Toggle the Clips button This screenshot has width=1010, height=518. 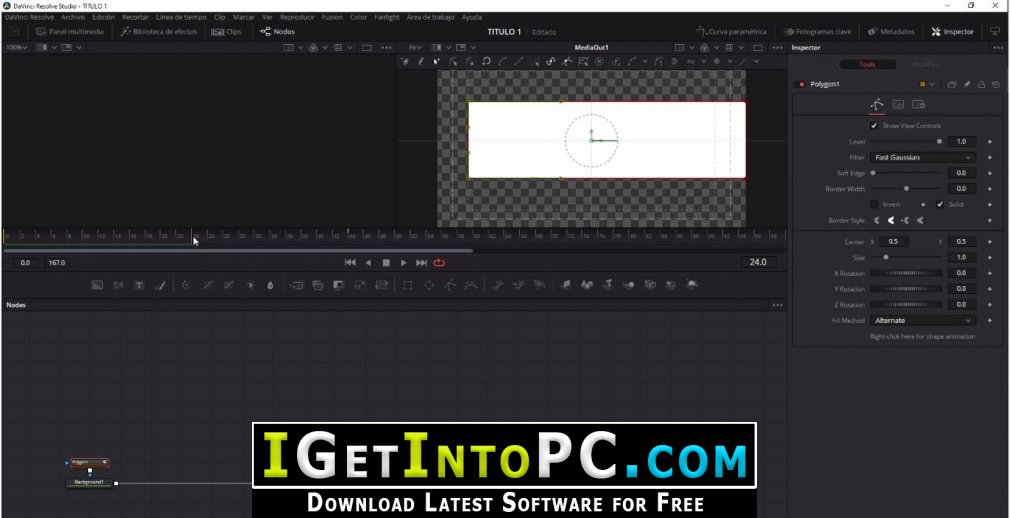[x=227, y=32]
